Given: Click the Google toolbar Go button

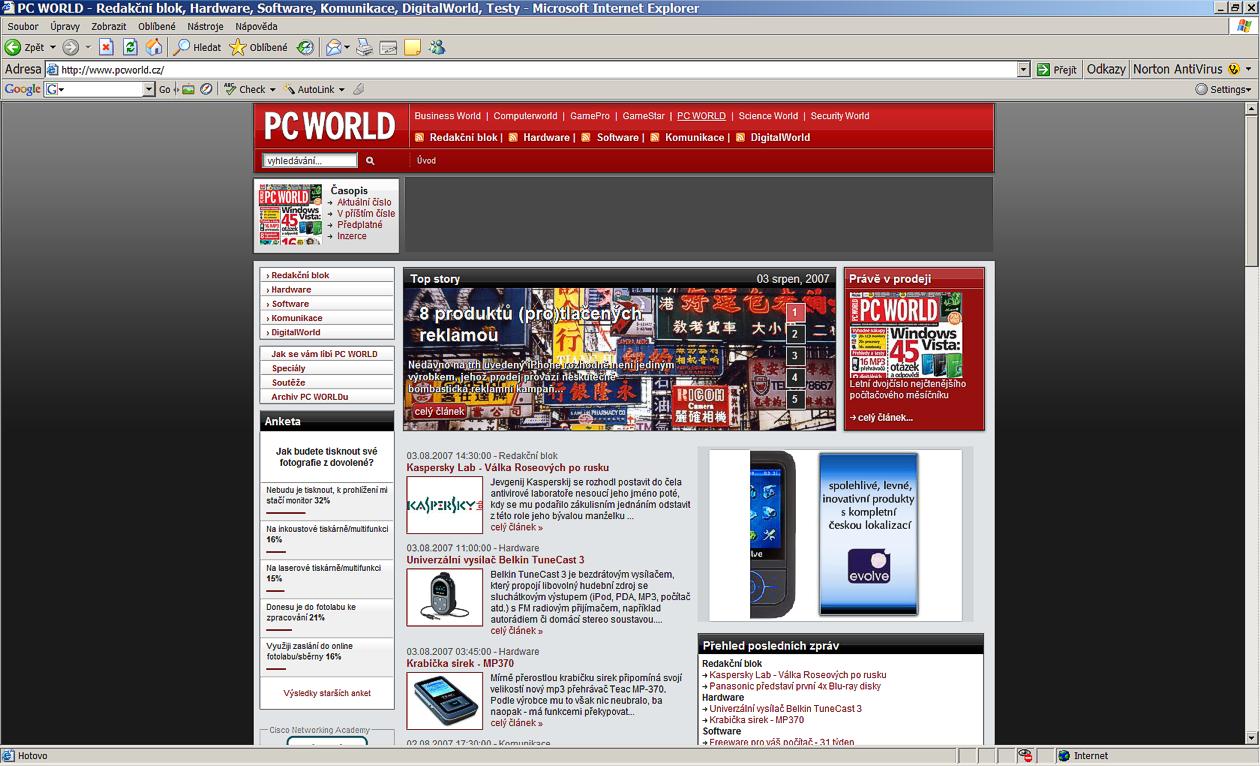Looking at the screenshot, I should point(165,89).
